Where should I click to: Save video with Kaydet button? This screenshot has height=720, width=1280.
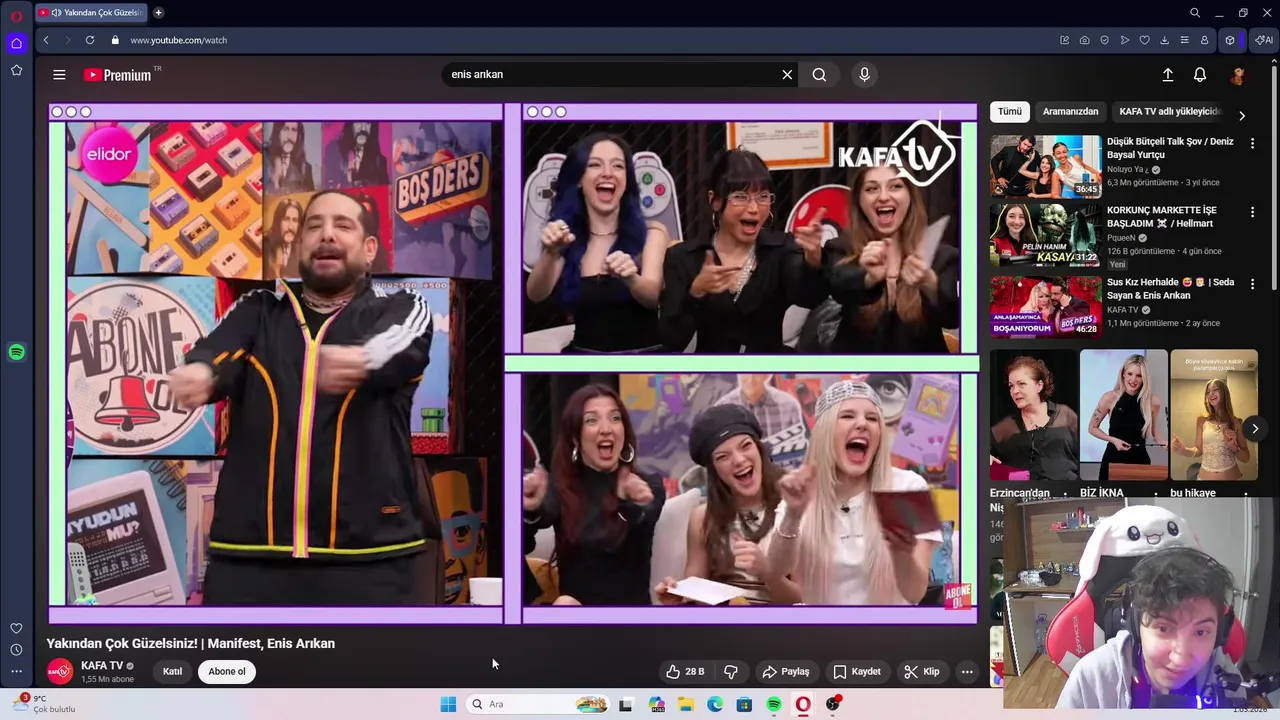point(857,671)
